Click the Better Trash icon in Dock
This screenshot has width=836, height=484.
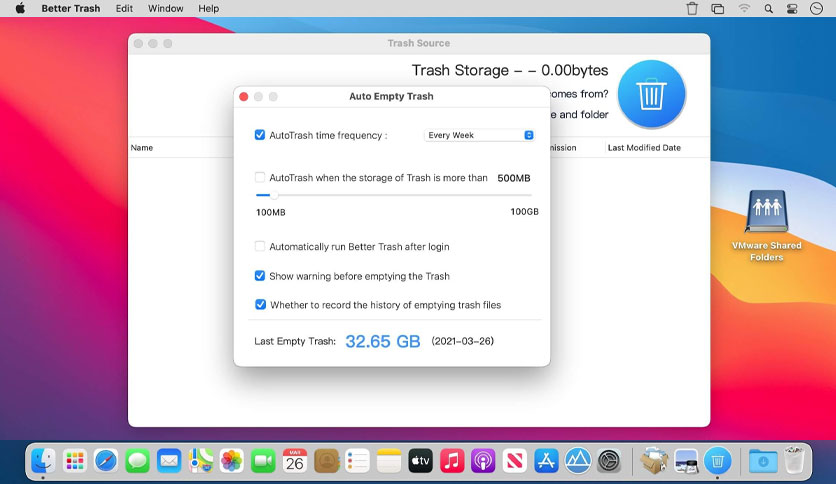pyautogui.click(x=717, y=461)
